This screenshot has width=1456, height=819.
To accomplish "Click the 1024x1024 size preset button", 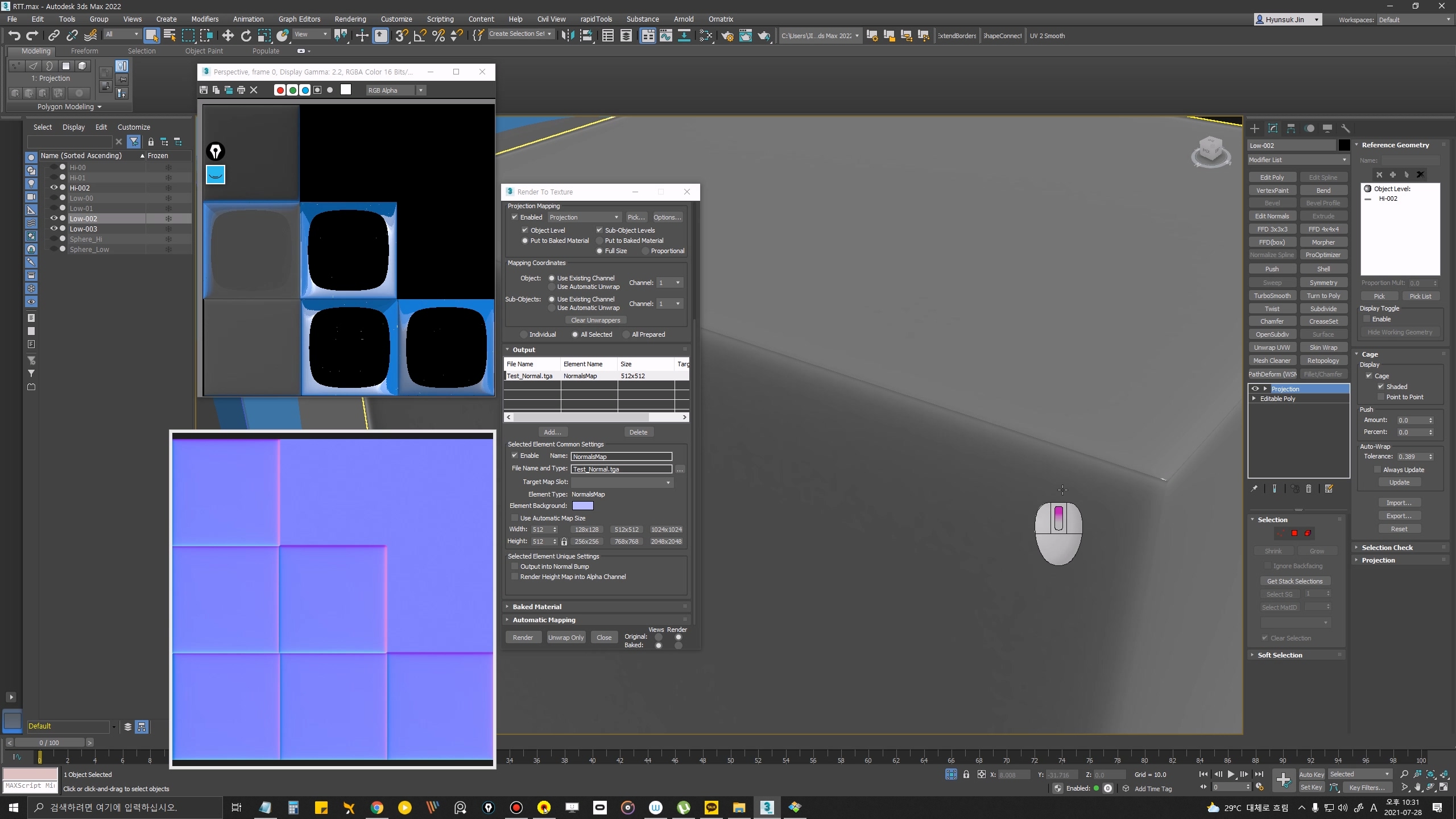I will coord(666,530).
